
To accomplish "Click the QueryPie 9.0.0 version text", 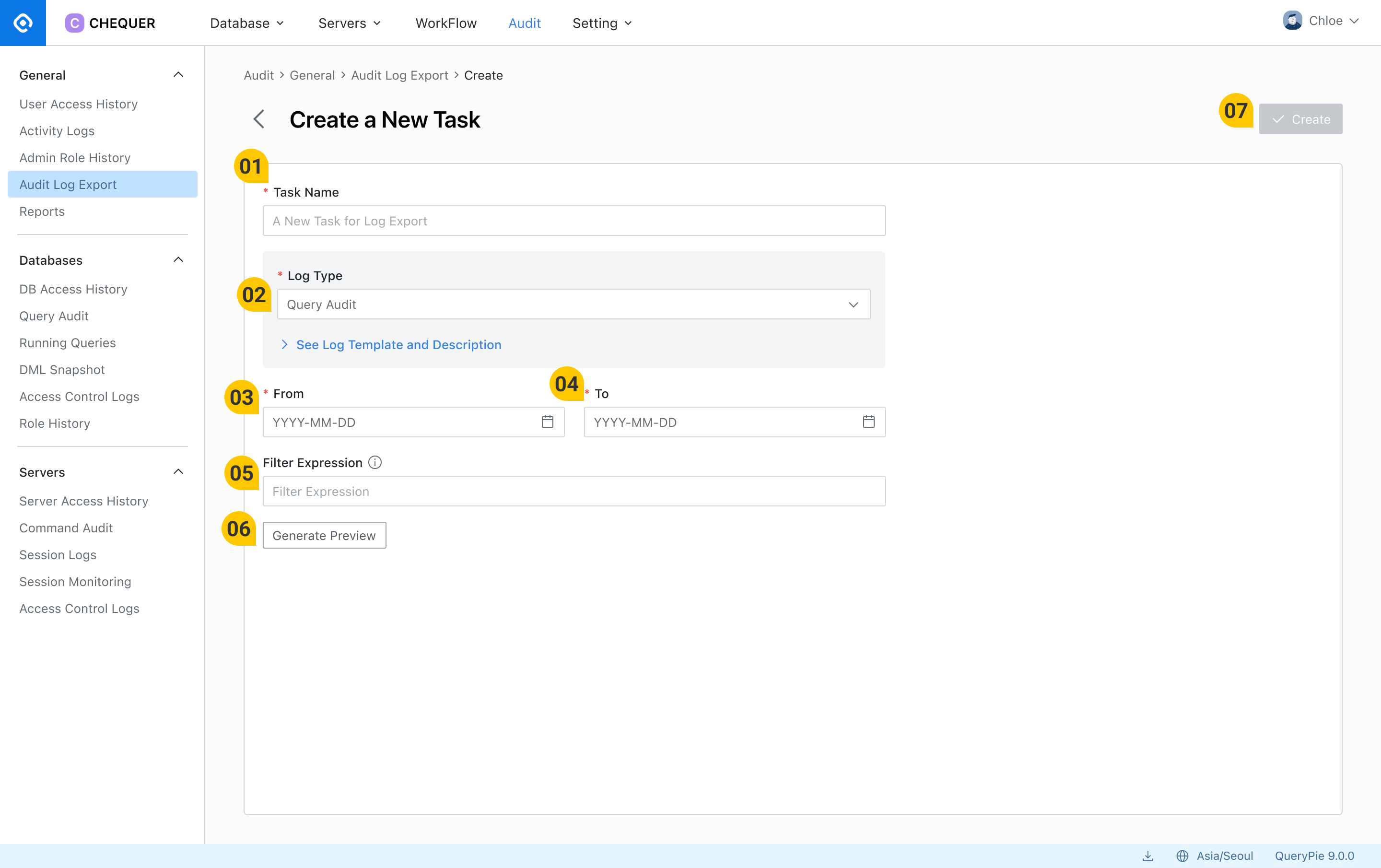I will click(x=1314, y=856).
